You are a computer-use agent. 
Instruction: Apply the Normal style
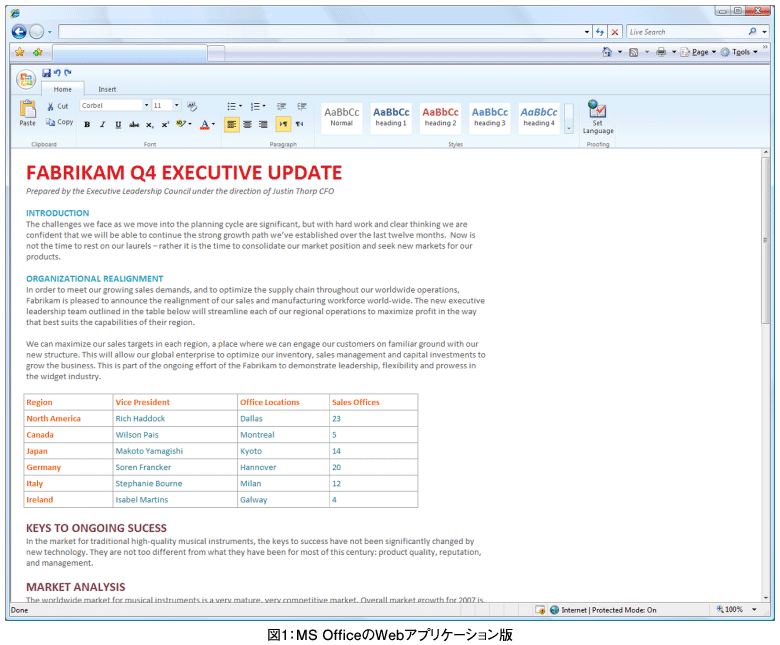[x=342, y=118]
